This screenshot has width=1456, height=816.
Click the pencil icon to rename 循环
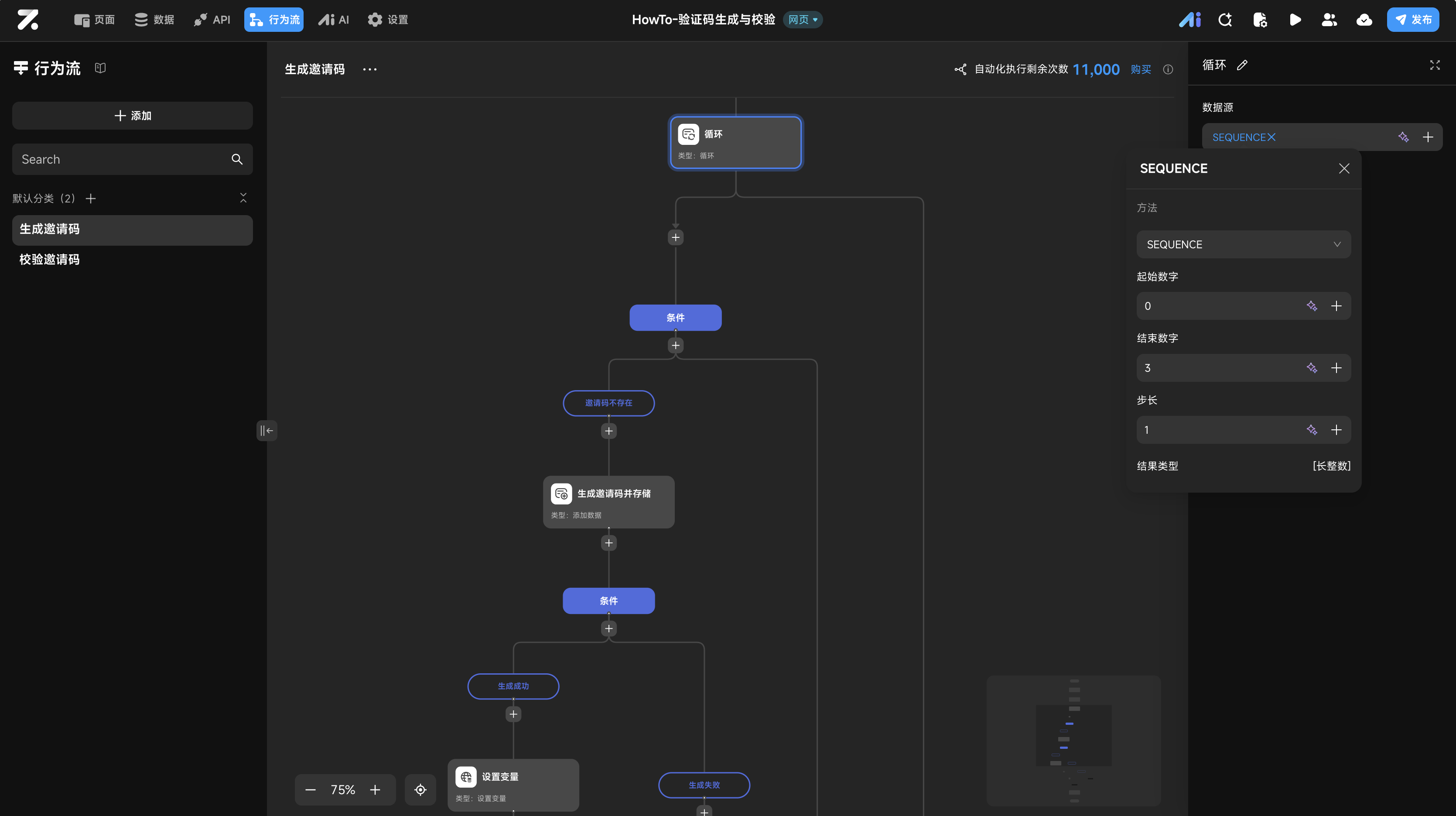tap(1242, 65)
